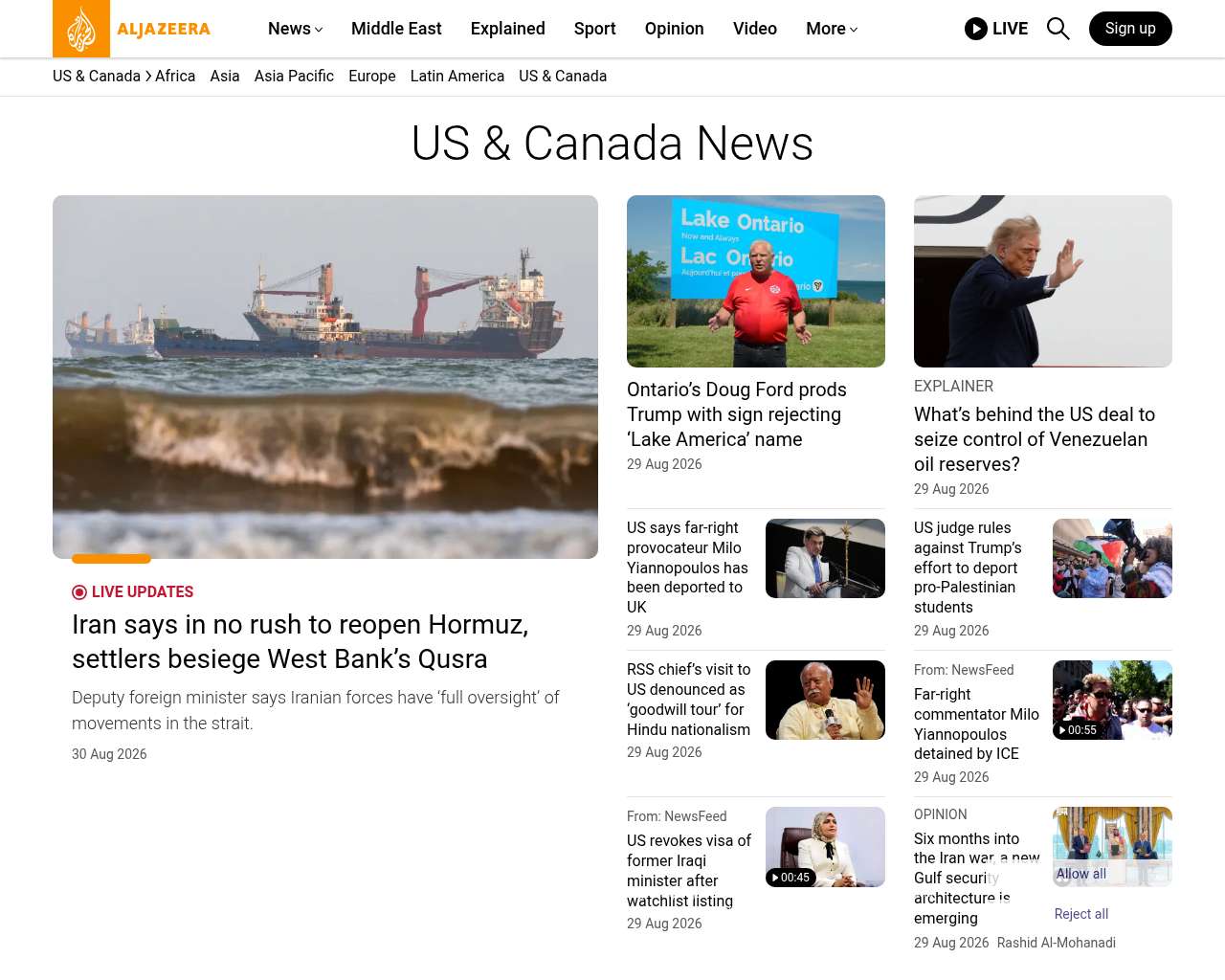Click the RSS chief speaking thumbnail
The image size is (1225, 980).
825,701
